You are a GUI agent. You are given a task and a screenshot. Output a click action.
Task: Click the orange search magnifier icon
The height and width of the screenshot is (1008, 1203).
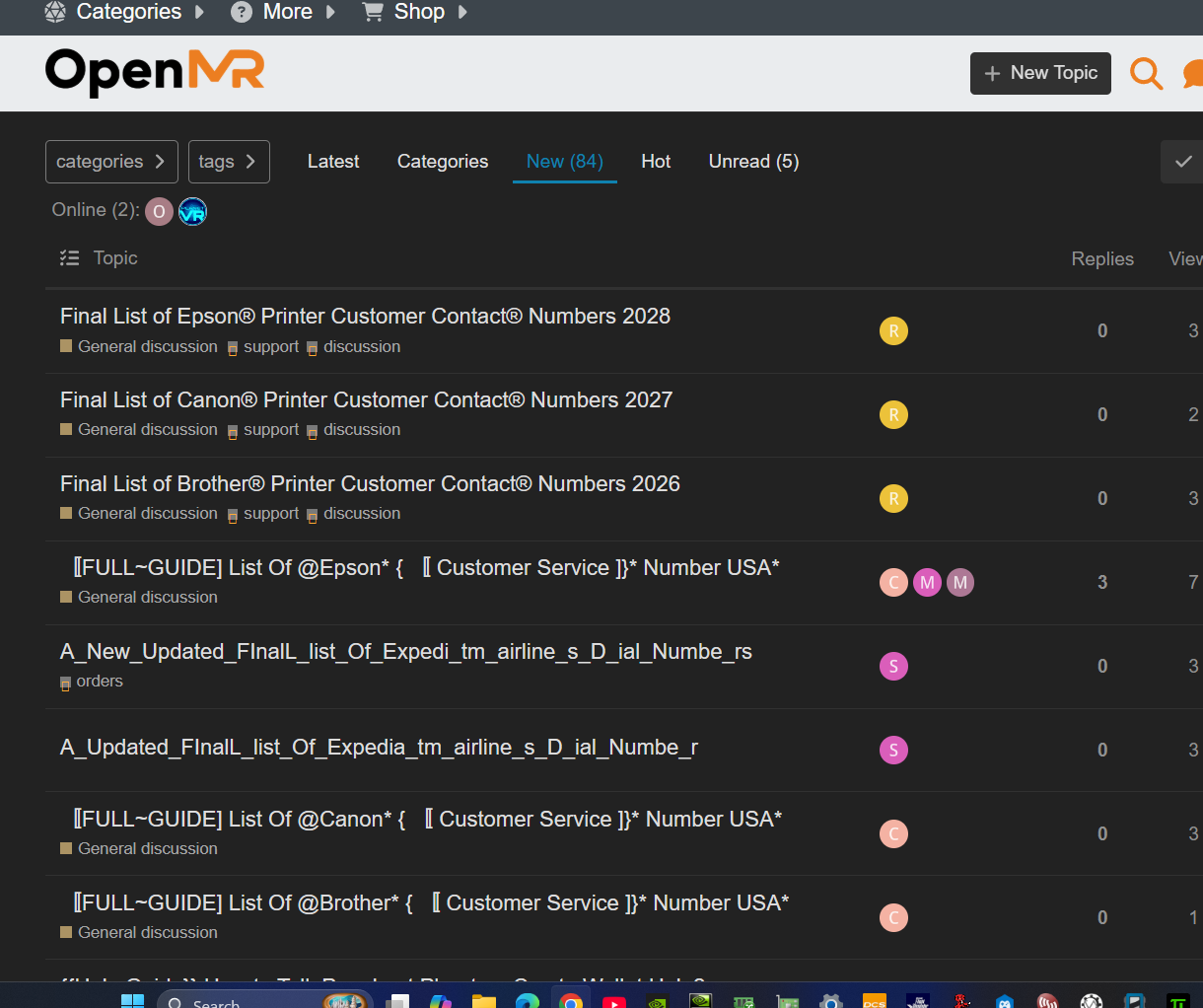pyautogui.click(x=1146, y=74)
